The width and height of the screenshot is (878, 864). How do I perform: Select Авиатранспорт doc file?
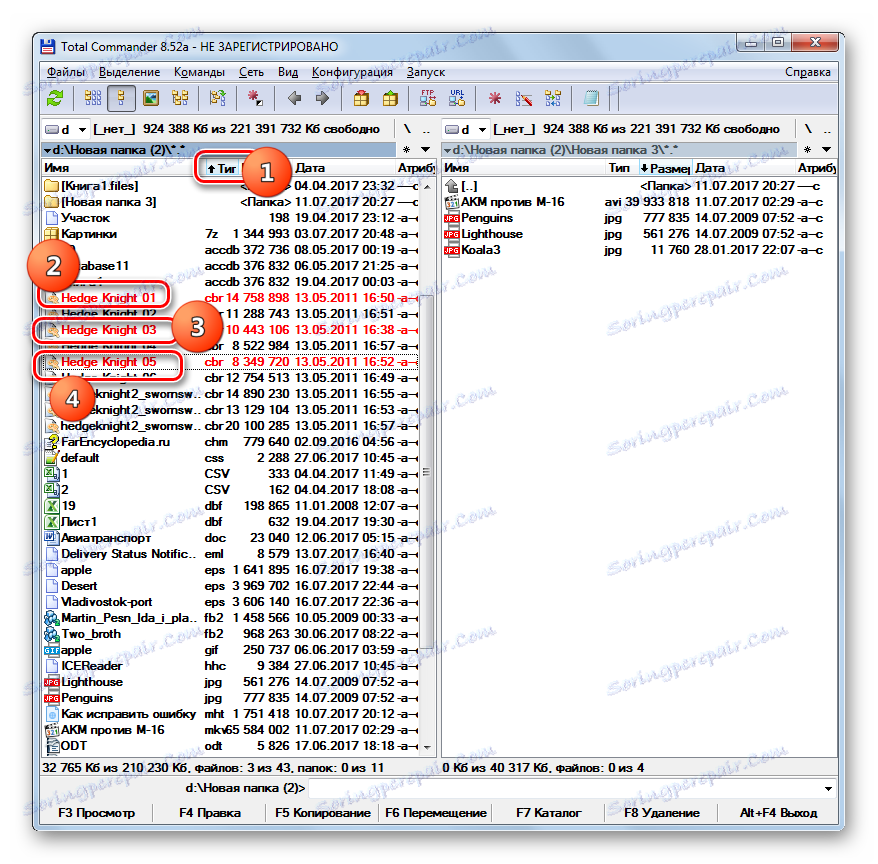[230, 538]
